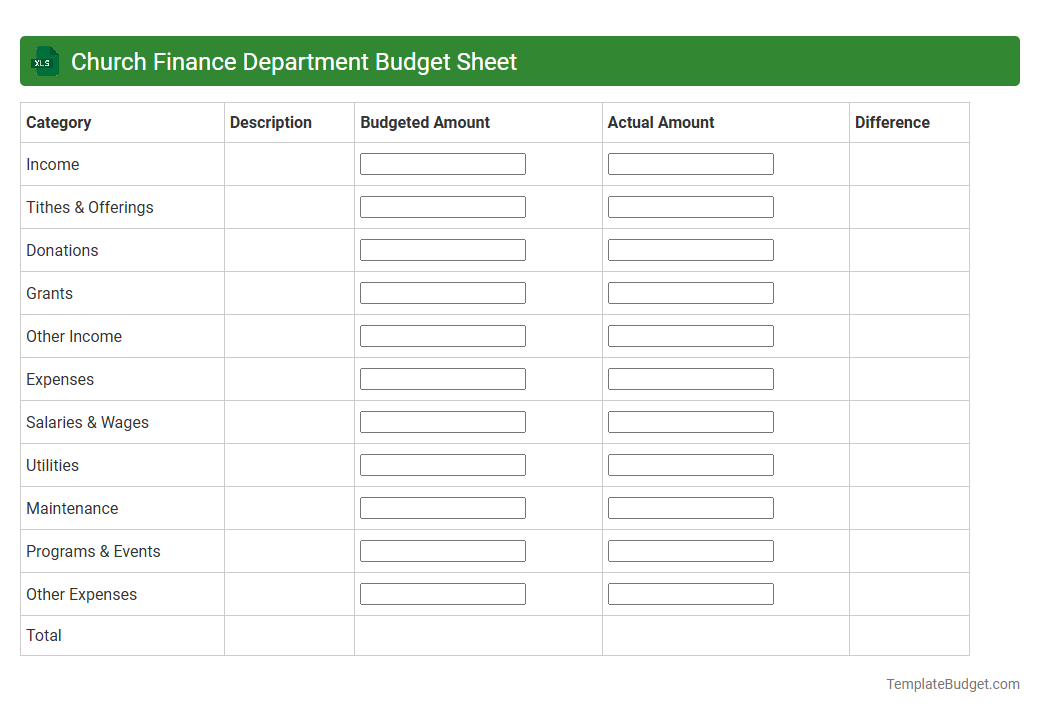Click the Actual Amount field for Salaries & Wages
Screen dimensions: 1040x713
pyautogui.click(x=690, y=421)
